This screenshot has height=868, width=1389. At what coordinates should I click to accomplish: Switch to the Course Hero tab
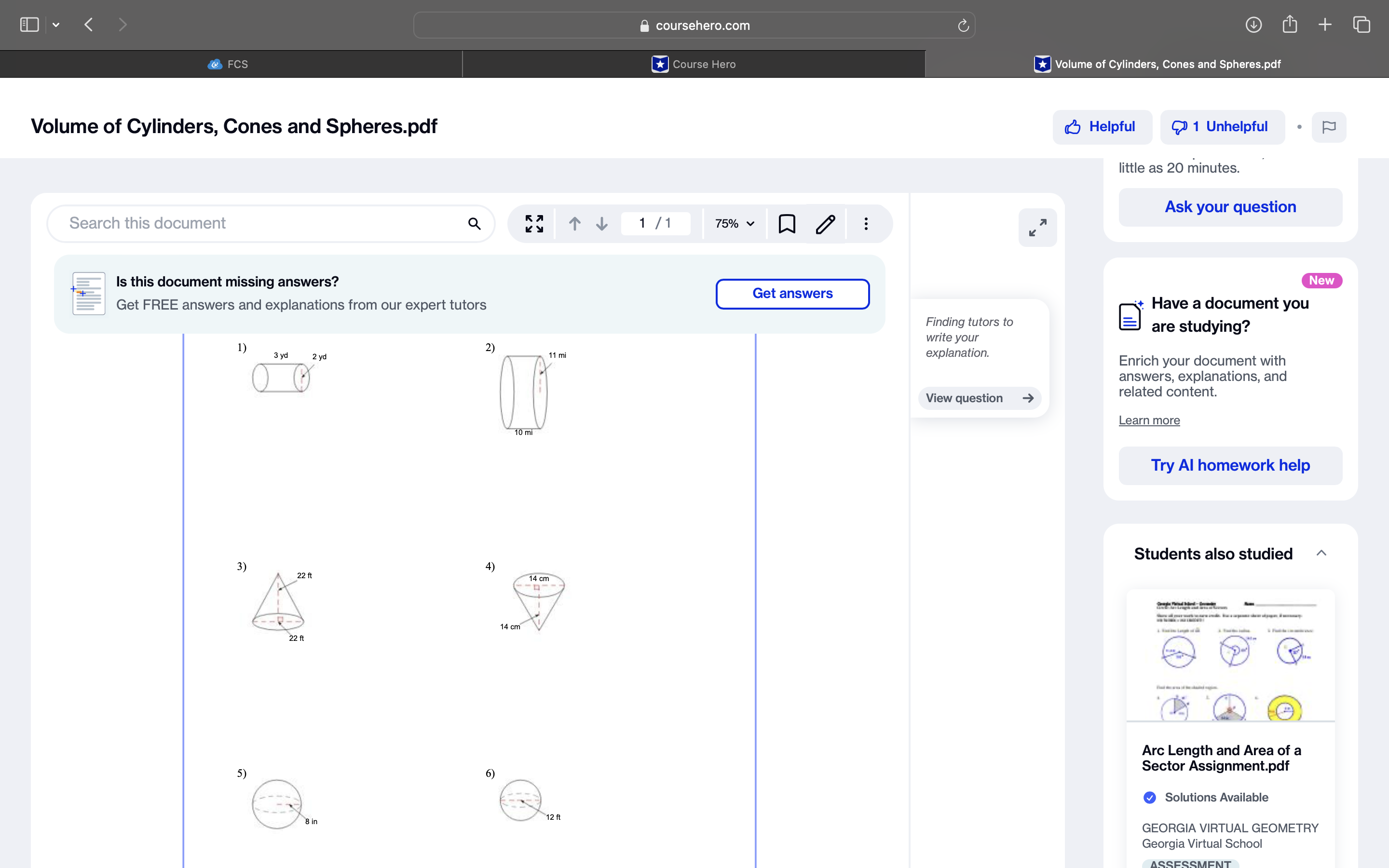[694, 64]
